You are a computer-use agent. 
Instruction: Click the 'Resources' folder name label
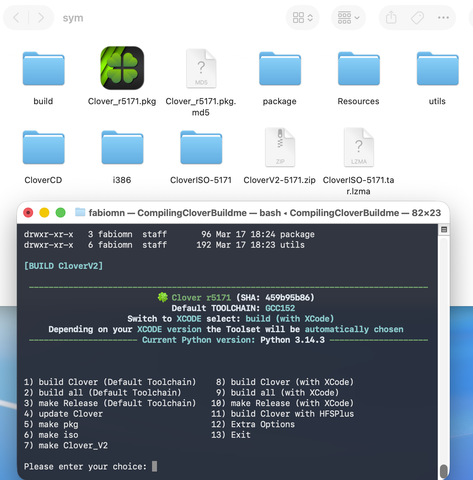358,101
